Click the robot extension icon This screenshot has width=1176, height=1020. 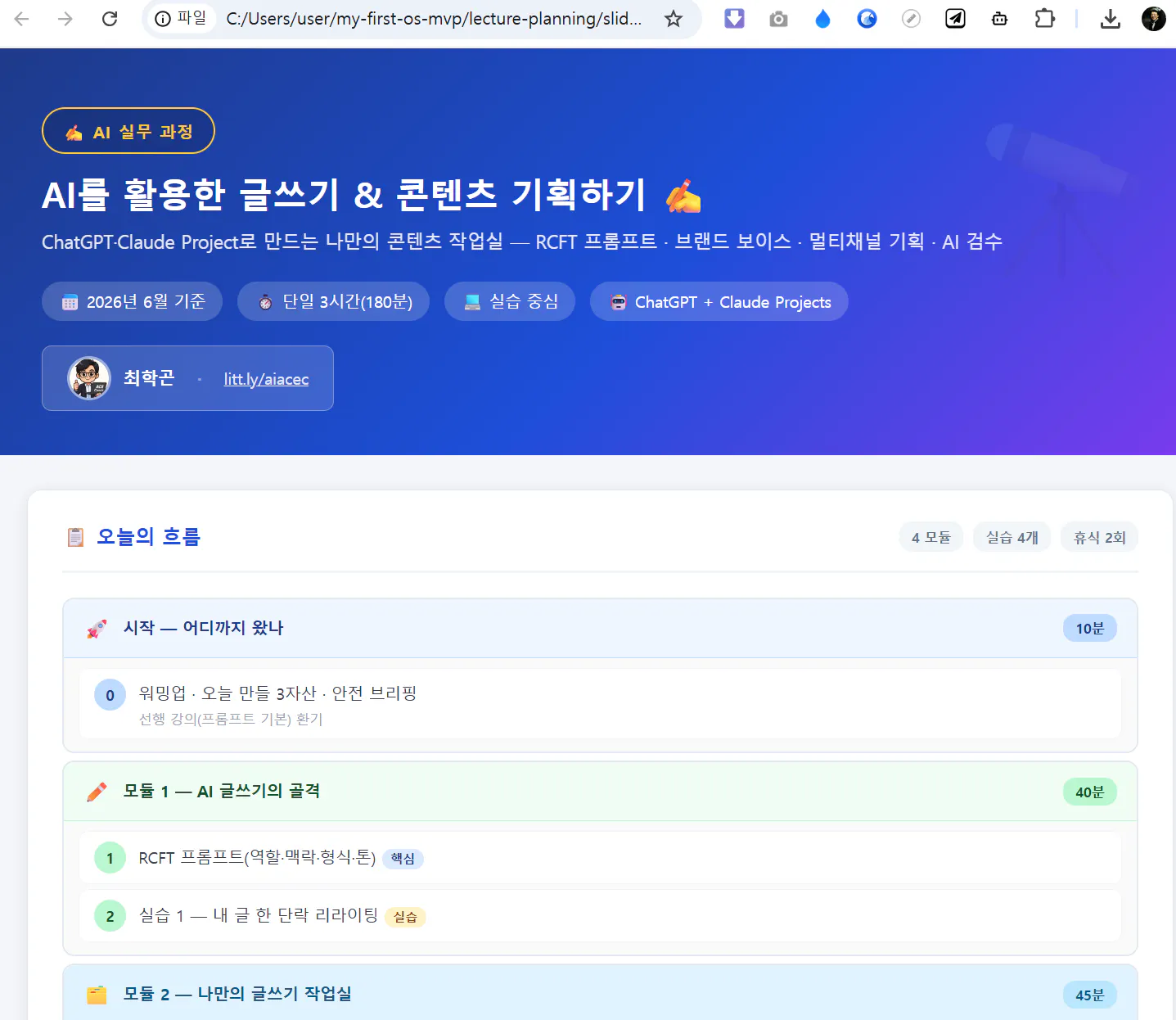(1000, 18)
